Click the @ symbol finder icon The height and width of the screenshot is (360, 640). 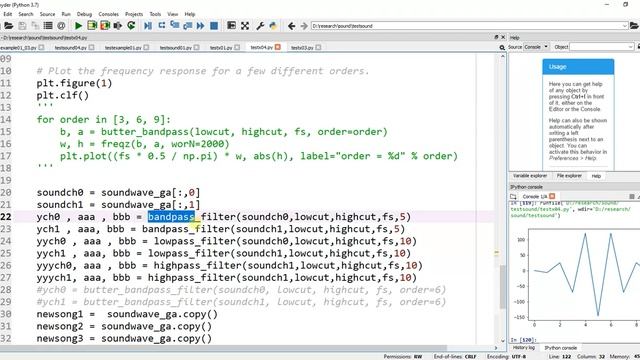point(61,26)
